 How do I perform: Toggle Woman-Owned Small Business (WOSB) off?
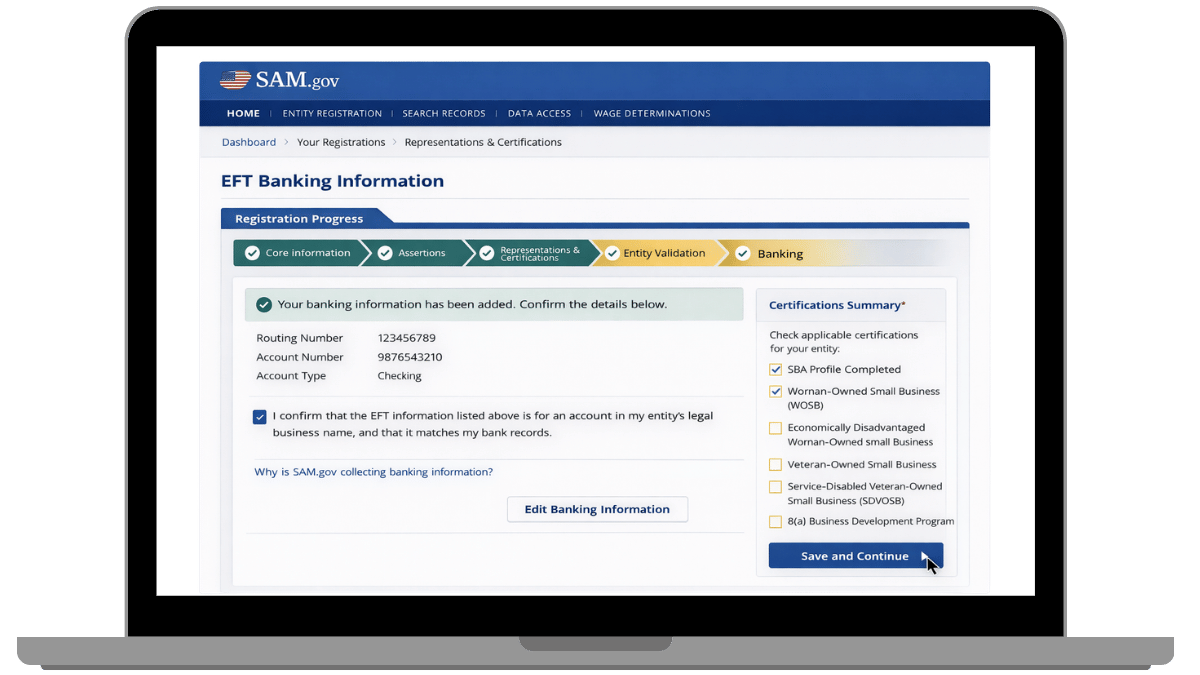[x=775, y=391]
